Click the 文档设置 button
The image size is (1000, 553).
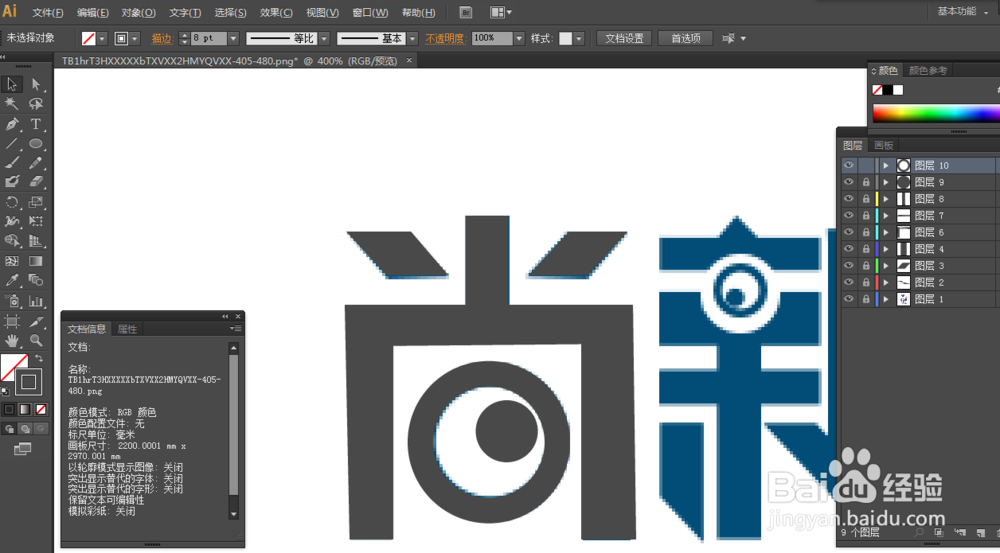[x=624, y=38]
